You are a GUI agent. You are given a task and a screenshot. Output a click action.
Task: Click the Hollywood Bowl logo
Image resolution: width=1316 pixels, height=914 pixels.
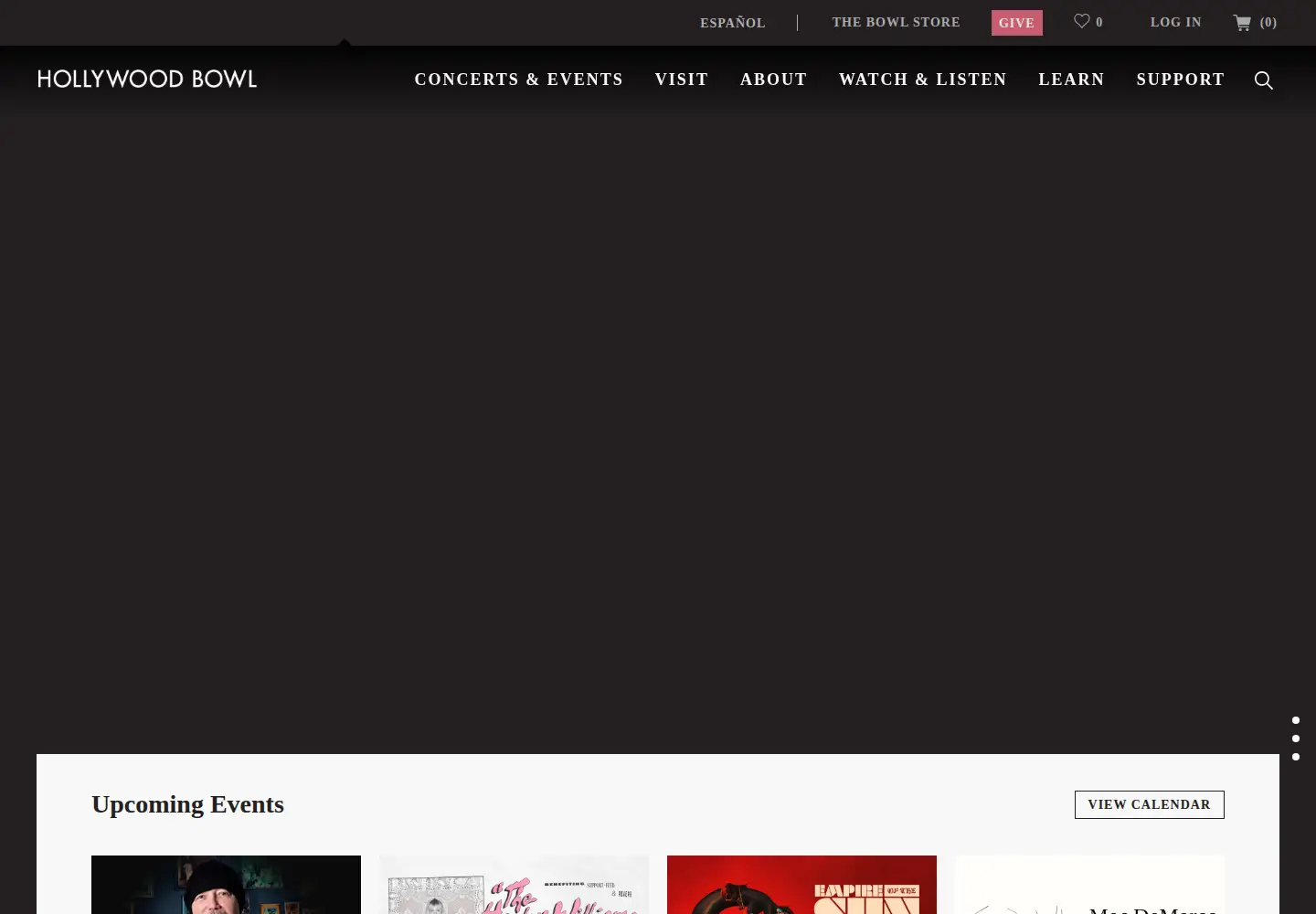[x=147, y=80]
